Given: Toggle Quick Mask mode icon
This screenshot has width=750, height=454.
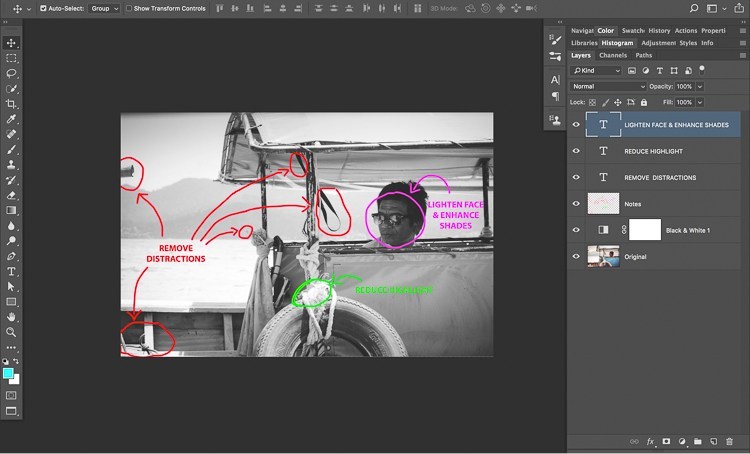Looking at the screenshot, I should tap(11, 396).
